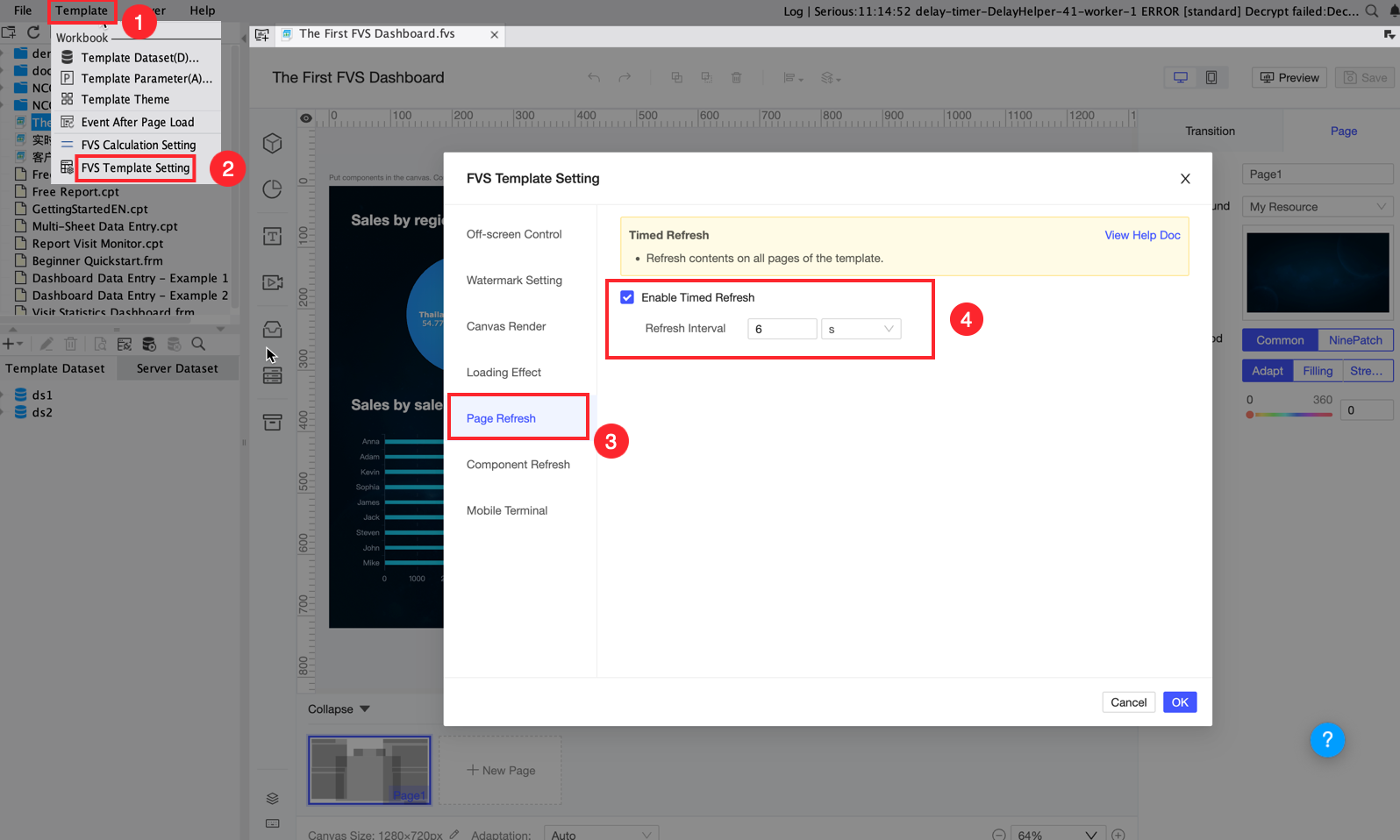
Task: Open the text component icon
Action: (273, 236)
